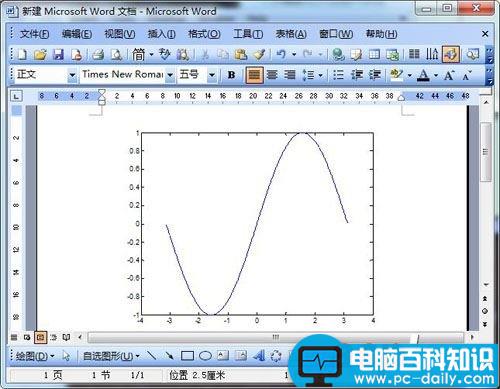Image resolution: width=500 pixels, height=389 pixels.
Task: Toggle the Drawing toolbar button
Action: coord(451,54)
